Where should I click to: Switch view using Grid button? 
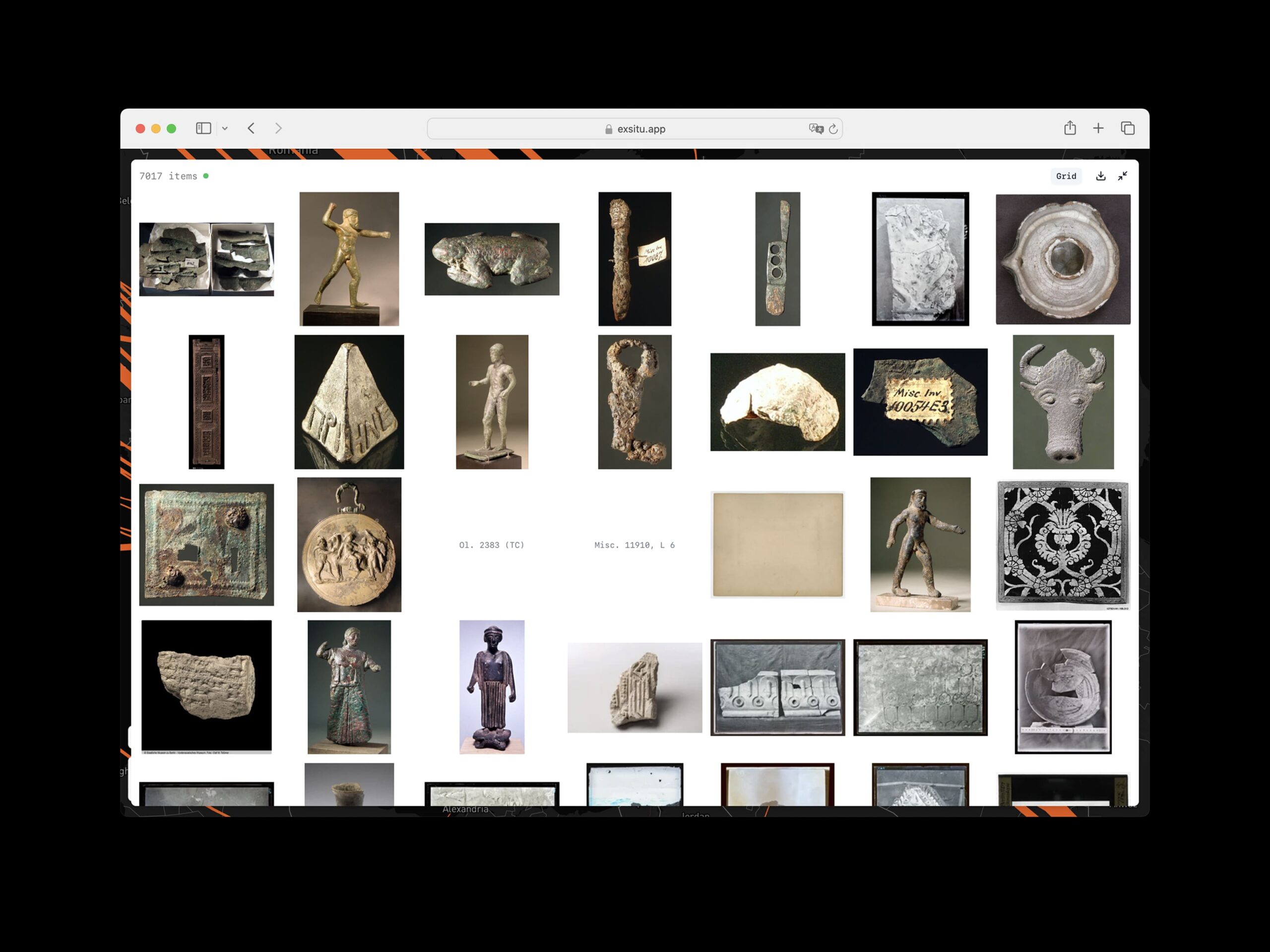(1066, 176)
